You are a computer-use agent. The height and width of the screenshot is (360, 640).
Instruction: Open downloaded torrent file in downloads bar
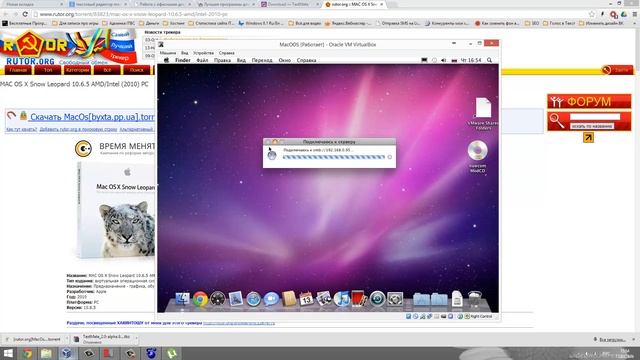pyautogui.click(x=36, y=339)
